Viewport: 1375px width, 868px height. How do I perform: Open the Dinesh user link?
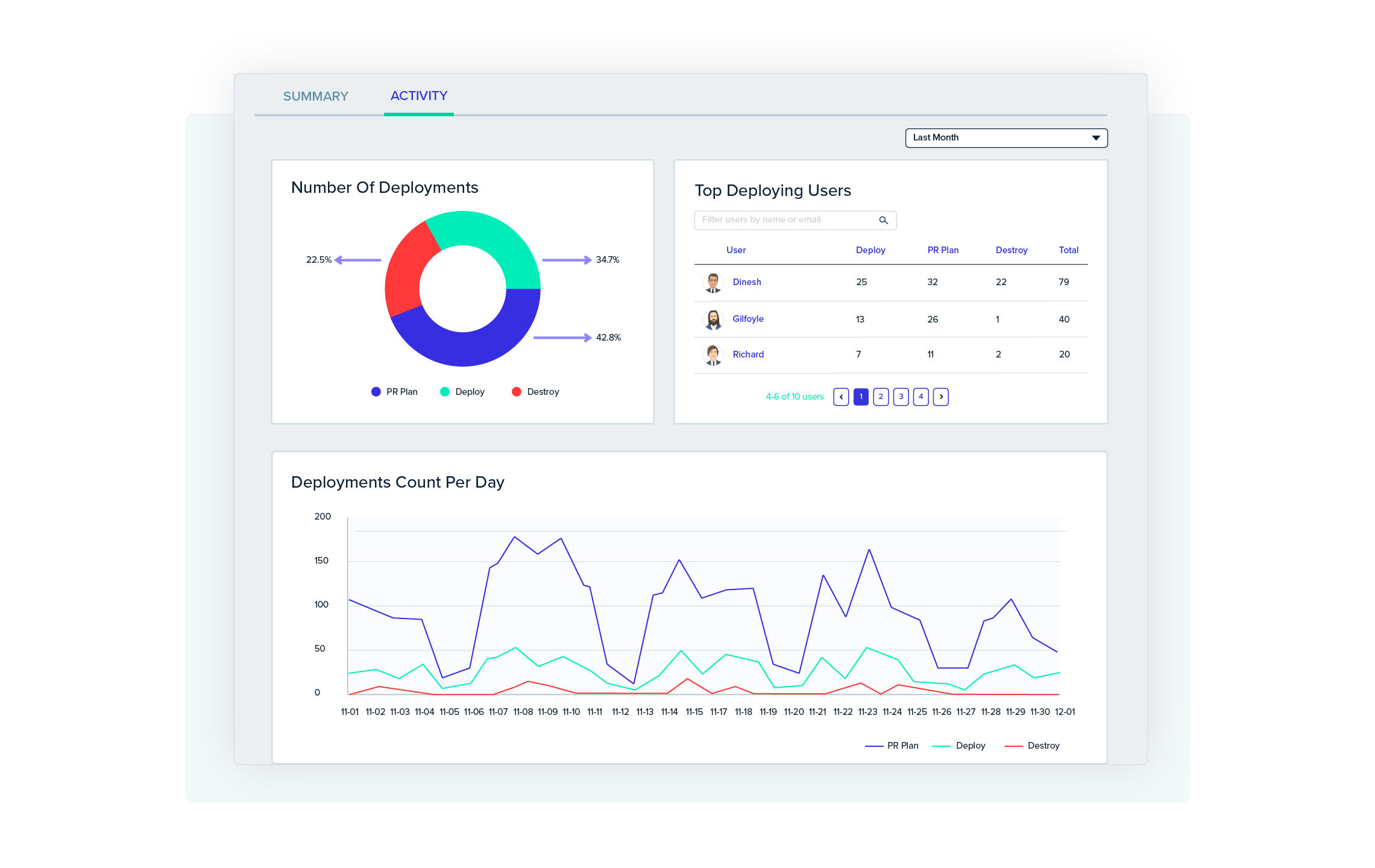tap(747, 282)
